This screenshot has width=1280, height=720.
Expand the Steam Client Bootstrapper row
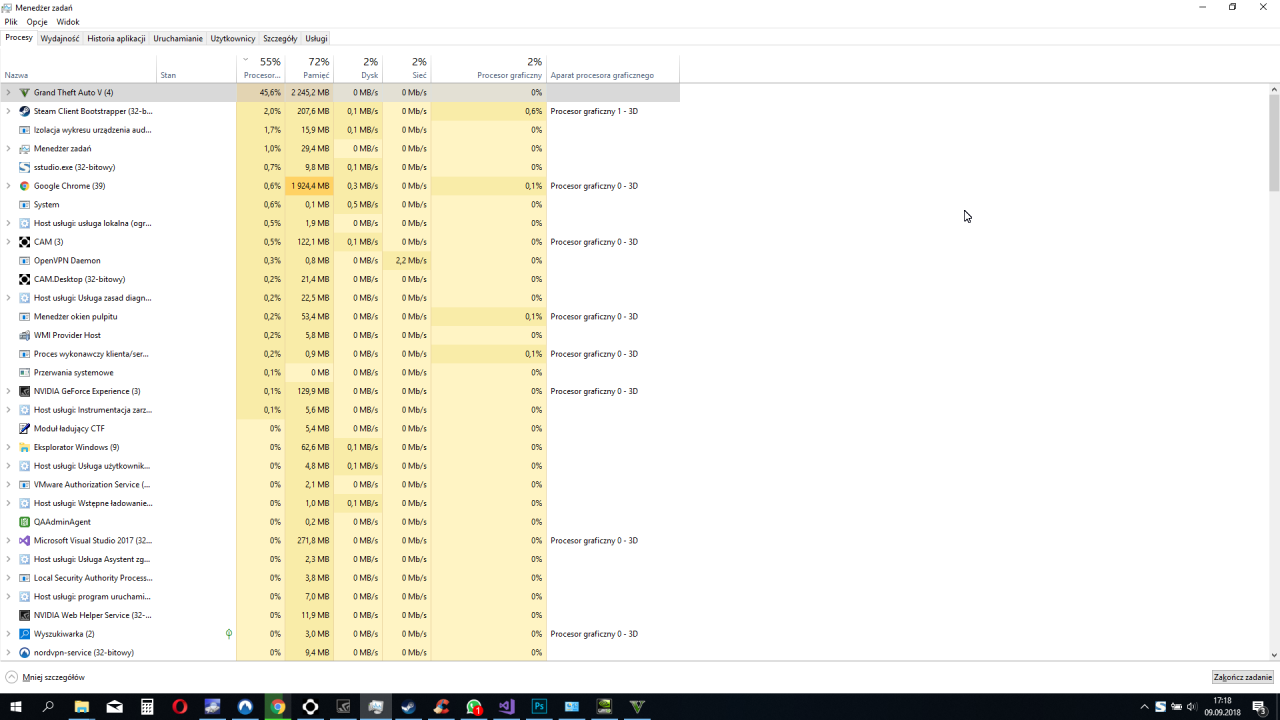(8, 111)
